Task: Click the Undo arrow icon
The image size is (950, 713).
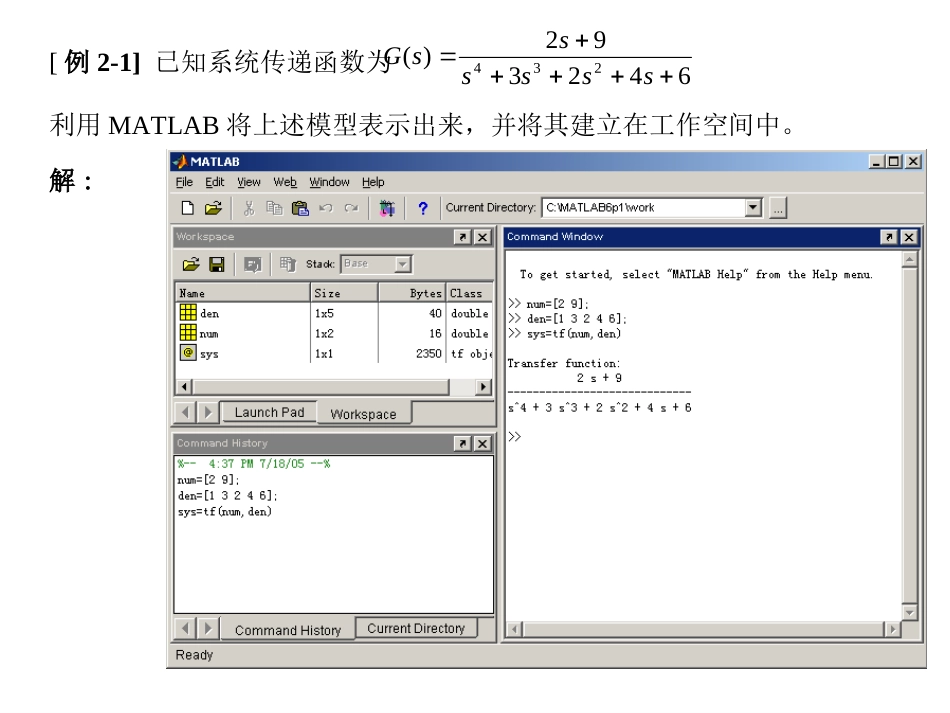Action: (x=326, y=208)
